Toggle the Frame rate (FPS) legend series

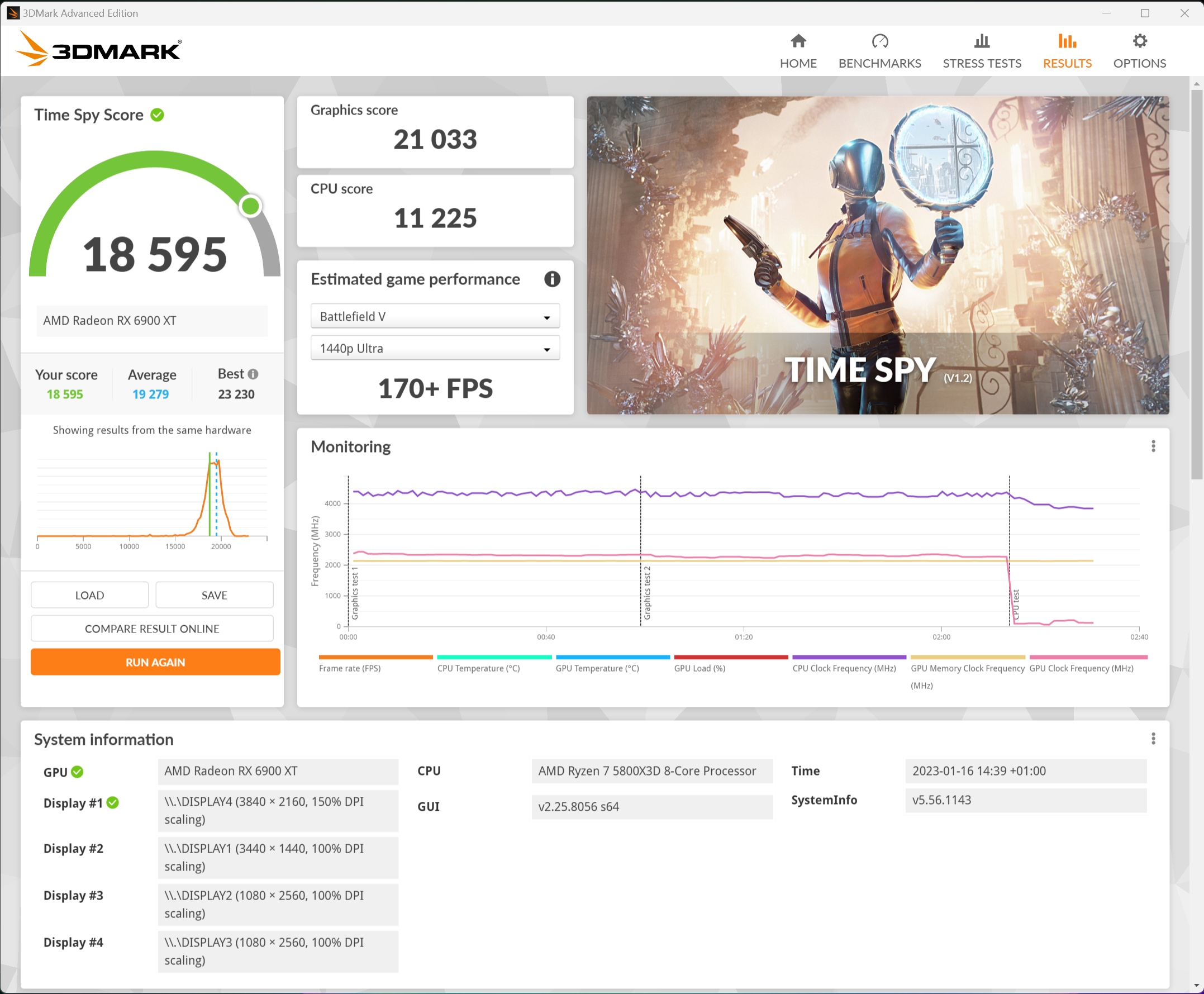tap(350, 668)
